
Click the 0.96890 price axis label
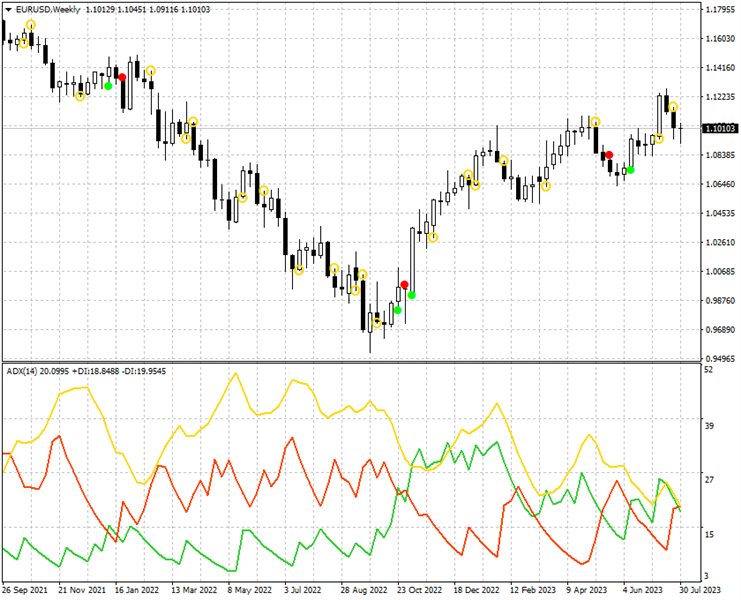click(720, 329)
